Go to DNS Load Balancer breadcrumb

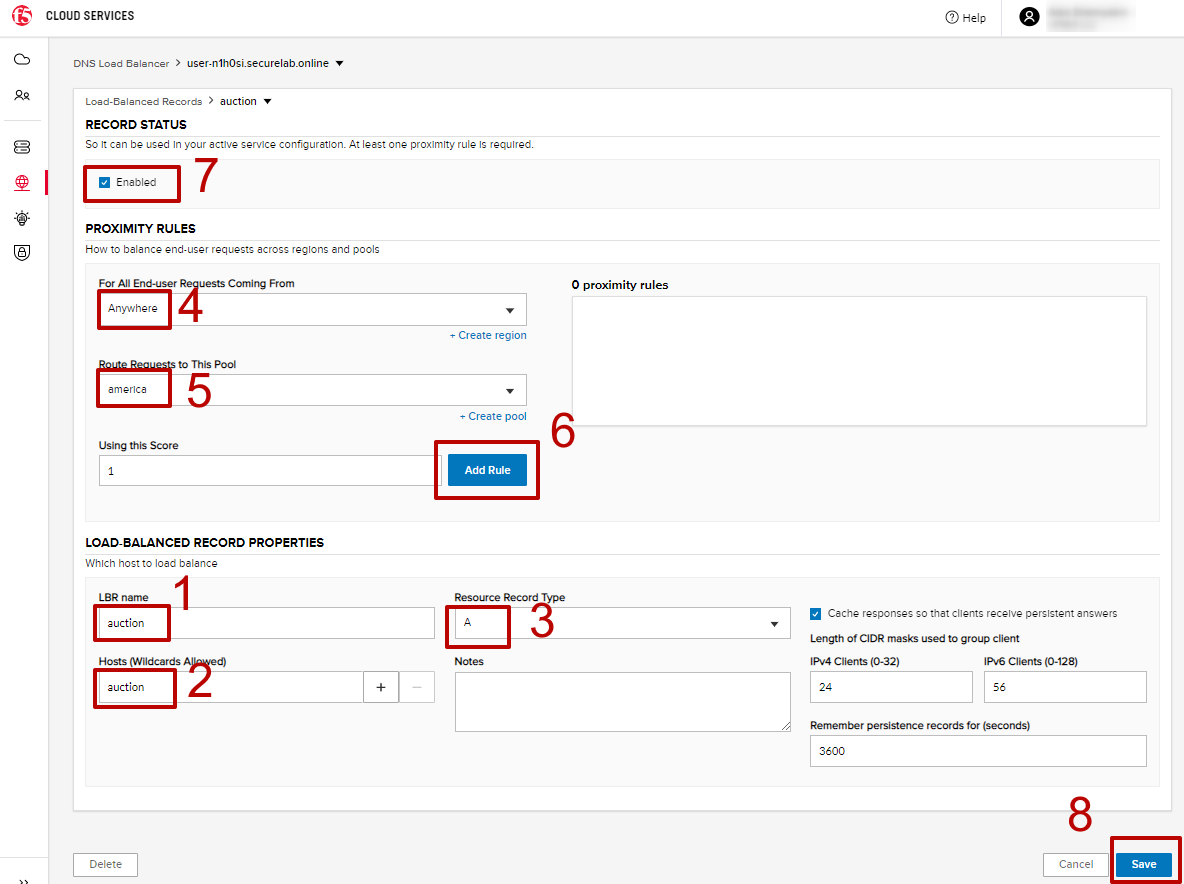[122, 64]
